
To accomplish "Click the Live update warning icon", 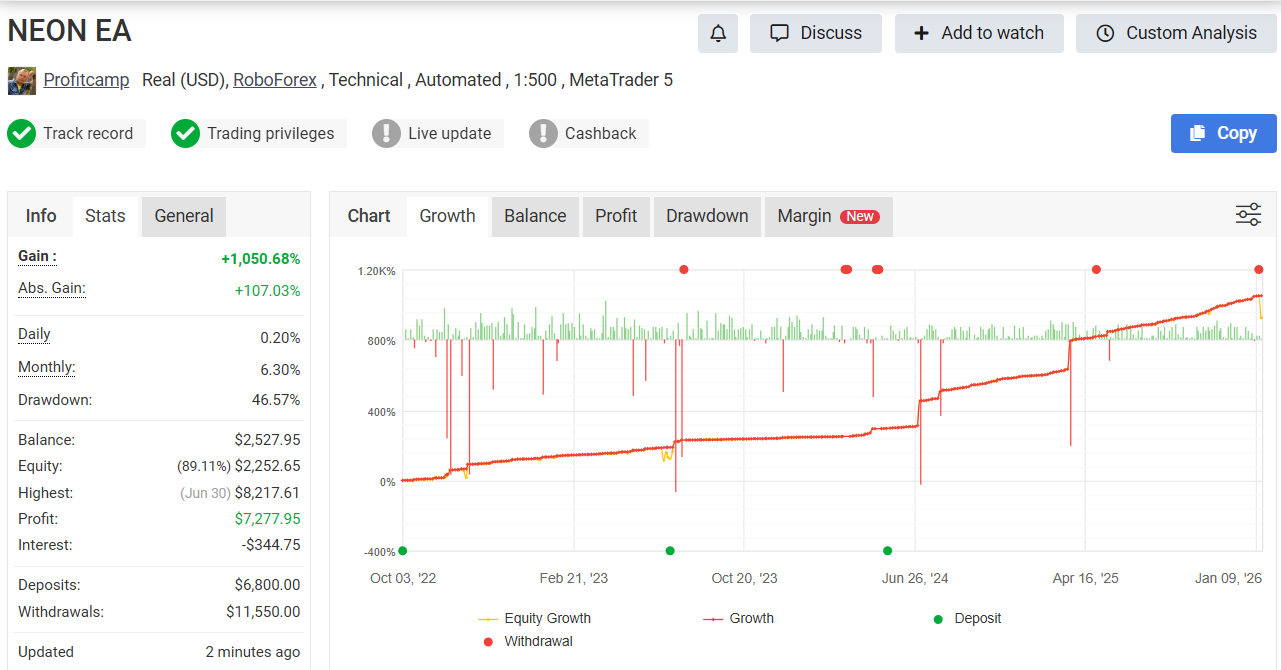I will point(386,133).
